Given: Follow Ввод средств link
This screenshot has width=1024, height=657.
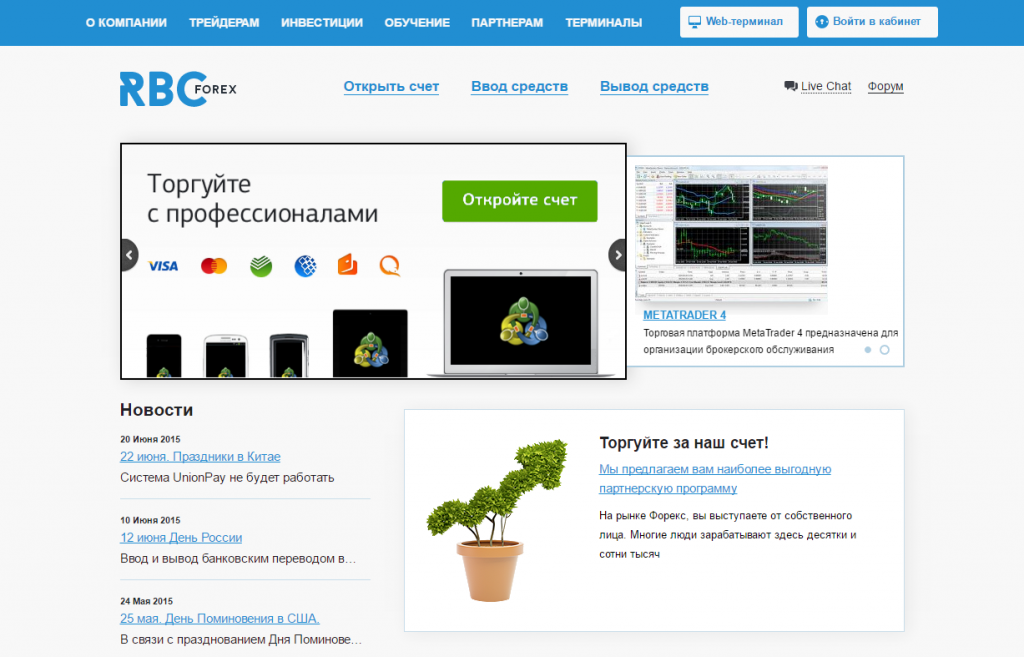Looking at the screenshot, I should pyautogui.click(x=520, y=86).
